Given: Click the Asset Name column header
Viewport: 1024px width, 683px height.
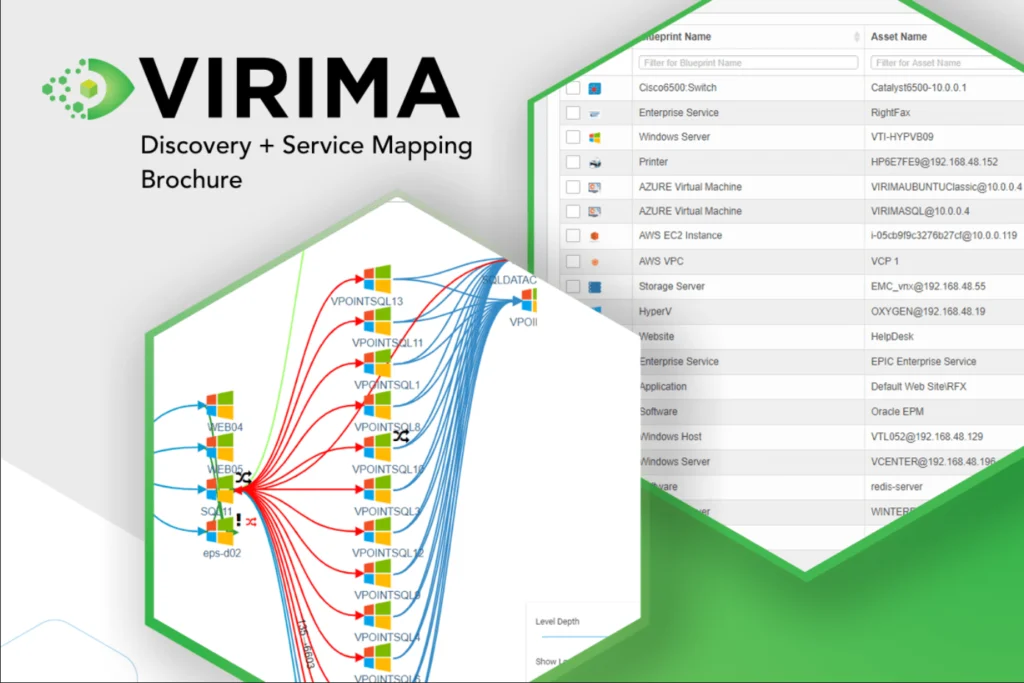Looking at the screenshot, I should click(x=899, y=37).
